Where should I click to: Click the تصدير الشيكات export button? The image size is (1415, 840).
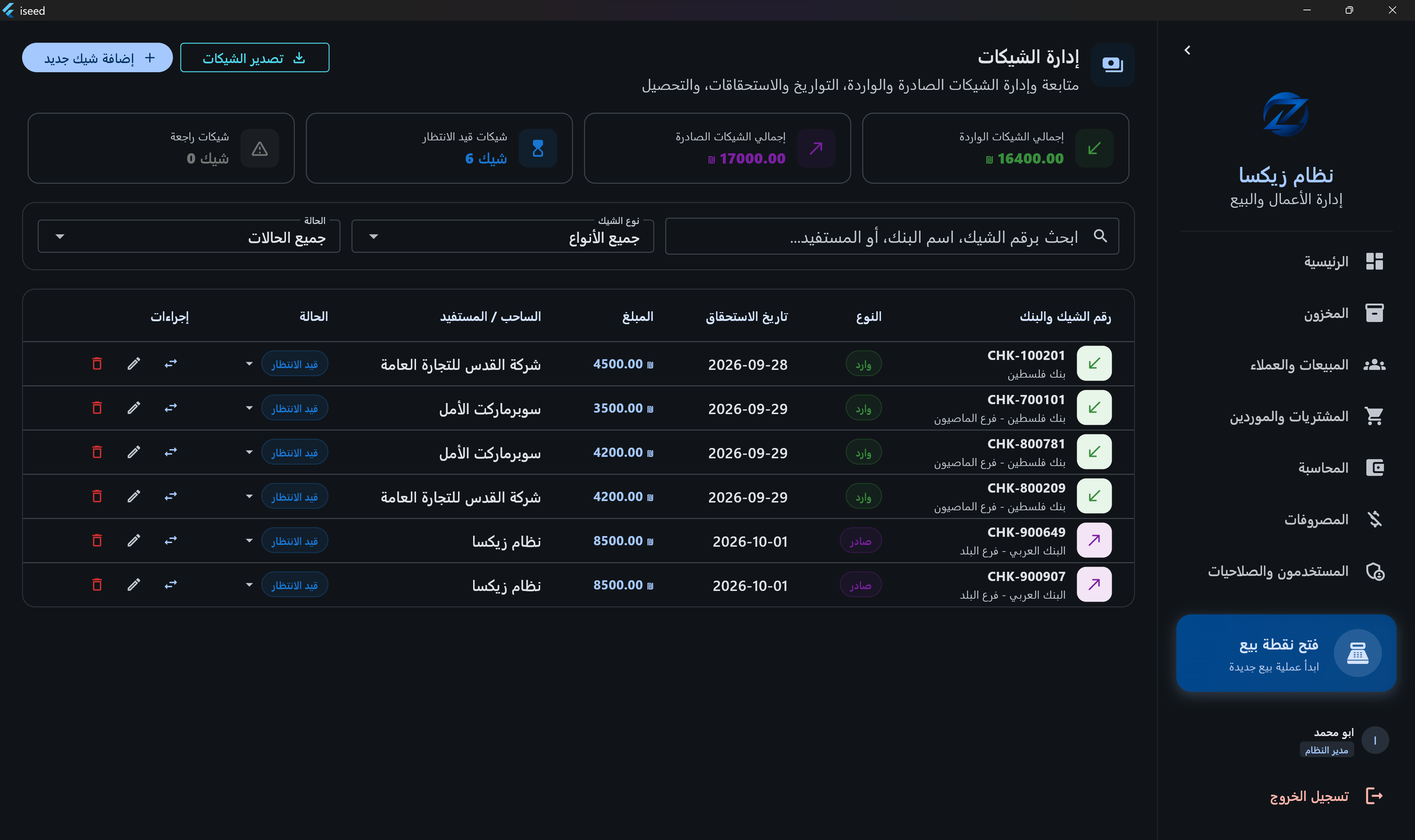pyautogui.click(x=255, y=58)
